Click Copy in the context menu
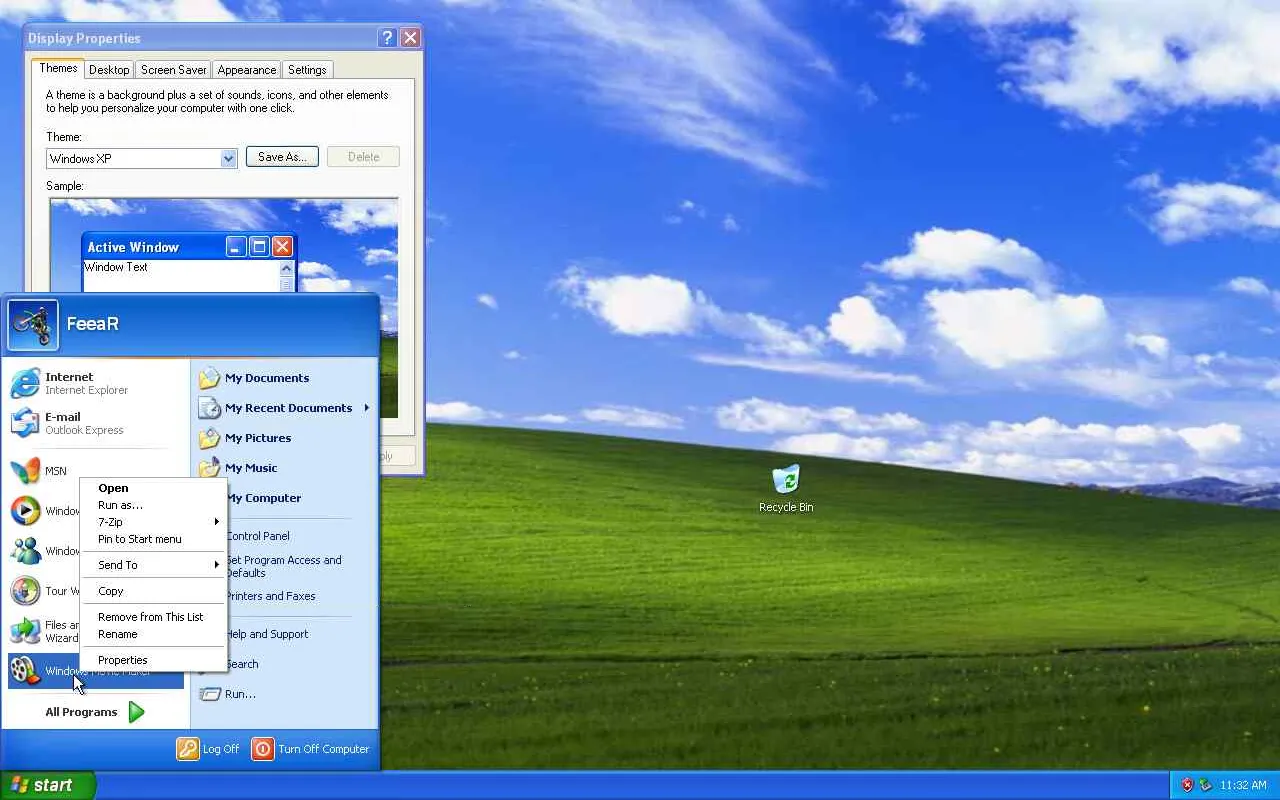1280x800 pixels. coord(153,591)
